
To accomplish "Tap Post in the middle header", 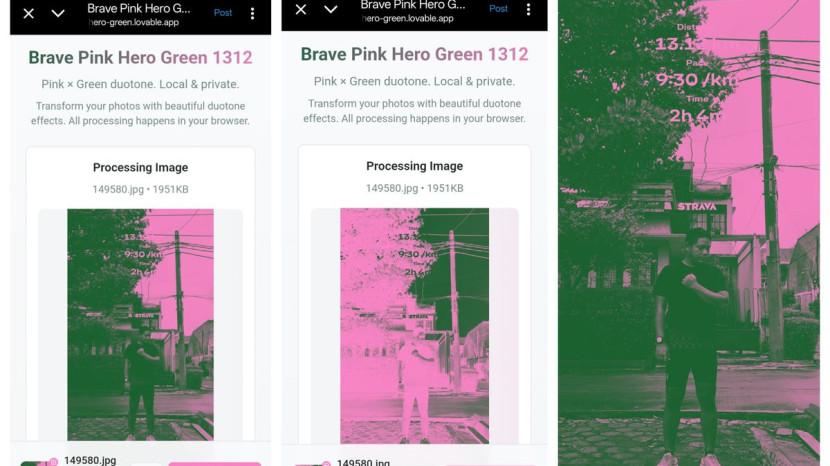I will (498, 8).
